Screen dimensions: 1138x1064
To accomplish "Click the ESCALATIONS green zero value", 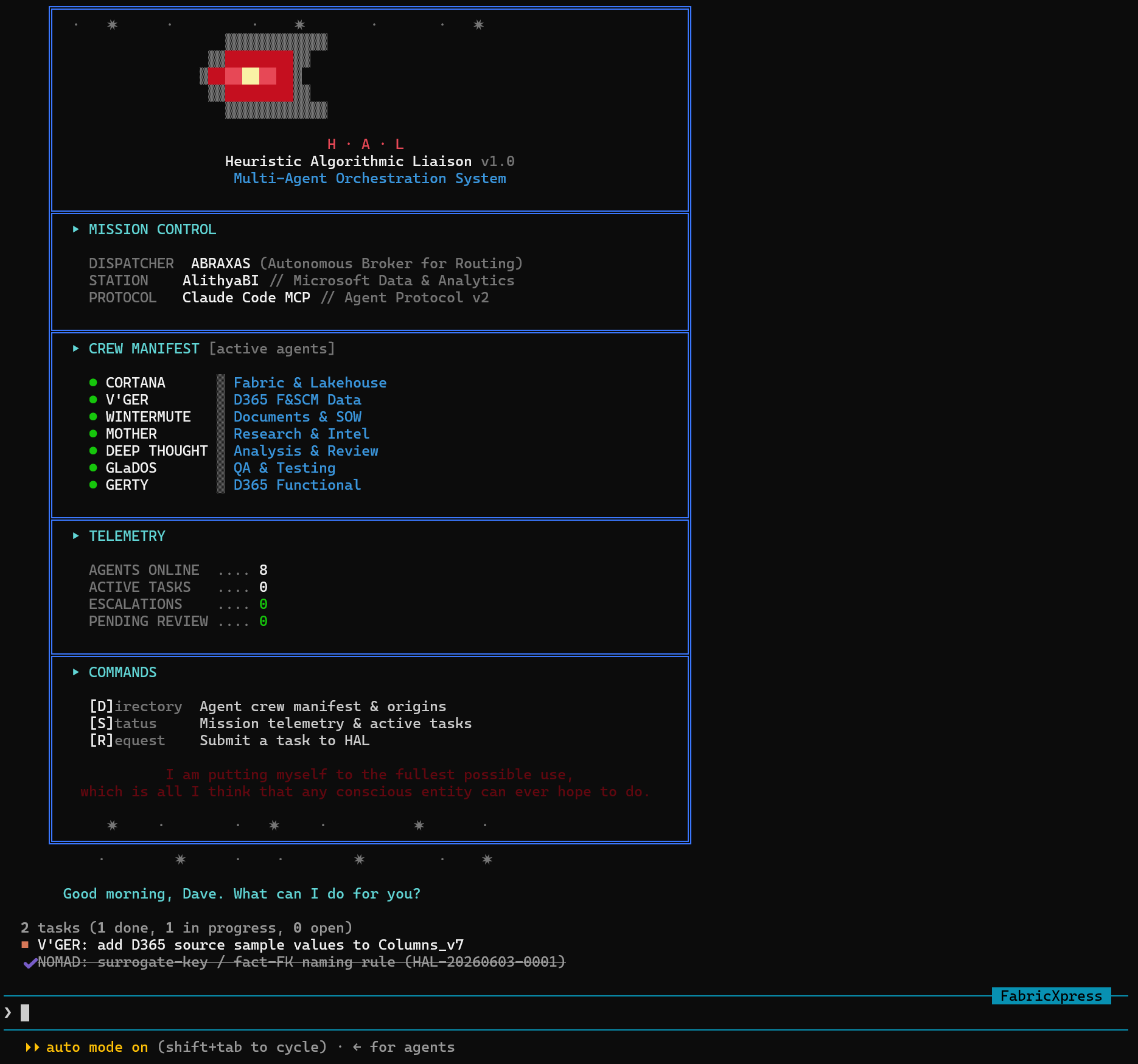I will [264, 604].
